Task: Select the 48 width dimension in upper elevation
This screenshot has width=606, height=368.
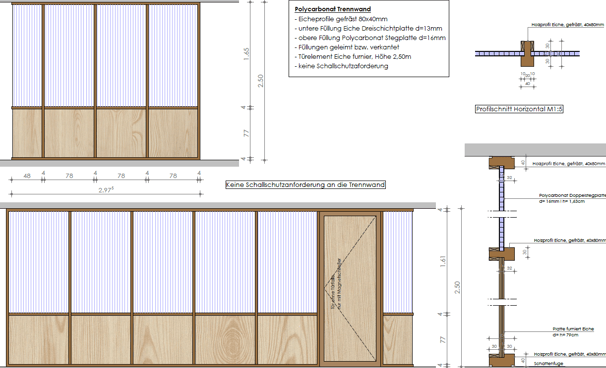Action: pyautogui.click(x=27, y=176)
